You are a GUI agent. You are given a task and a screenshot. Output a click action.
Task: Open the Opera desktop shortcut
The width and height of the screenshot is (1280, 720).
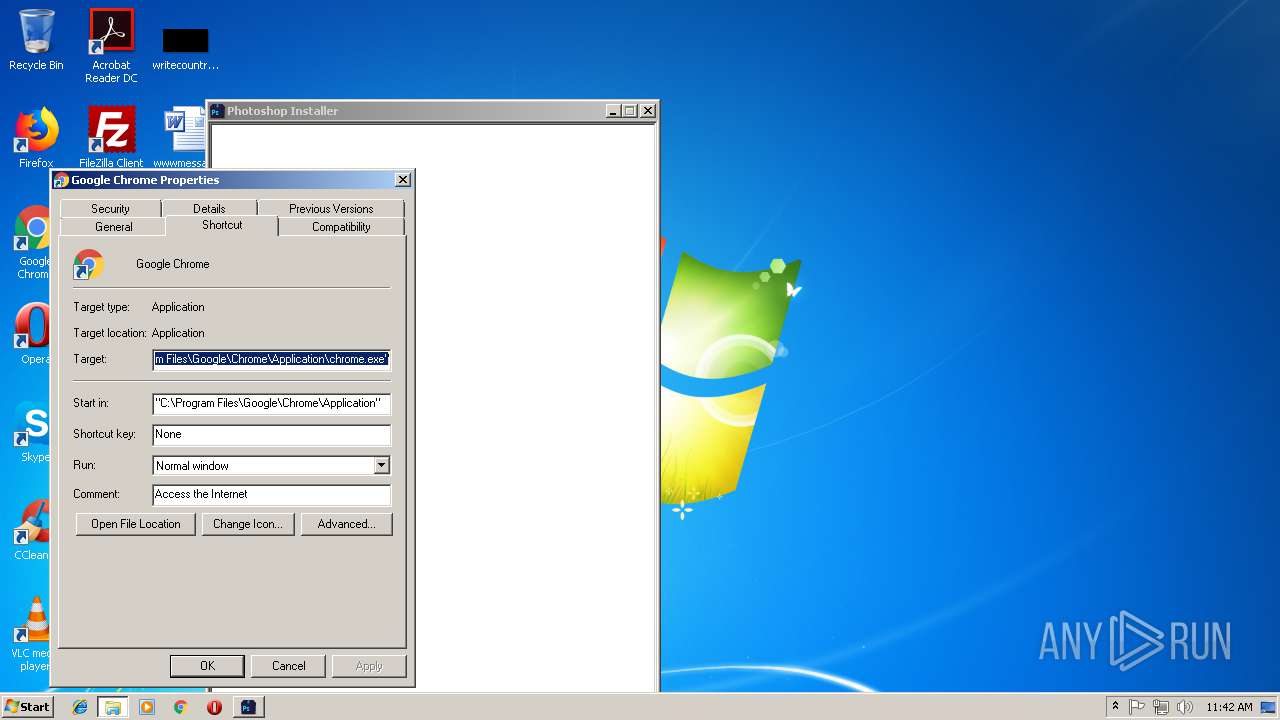(x=33, y=333)
